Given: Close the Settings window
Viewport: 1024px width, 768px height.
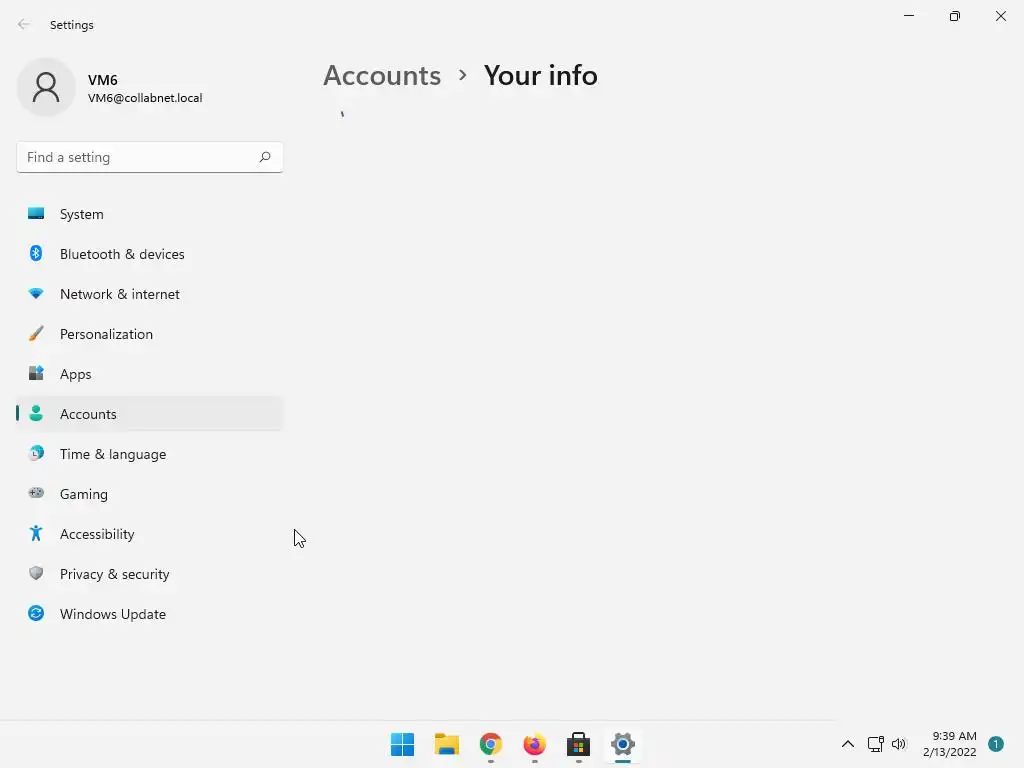Looking at the screenshot, I should click(x=1000, y=16).
